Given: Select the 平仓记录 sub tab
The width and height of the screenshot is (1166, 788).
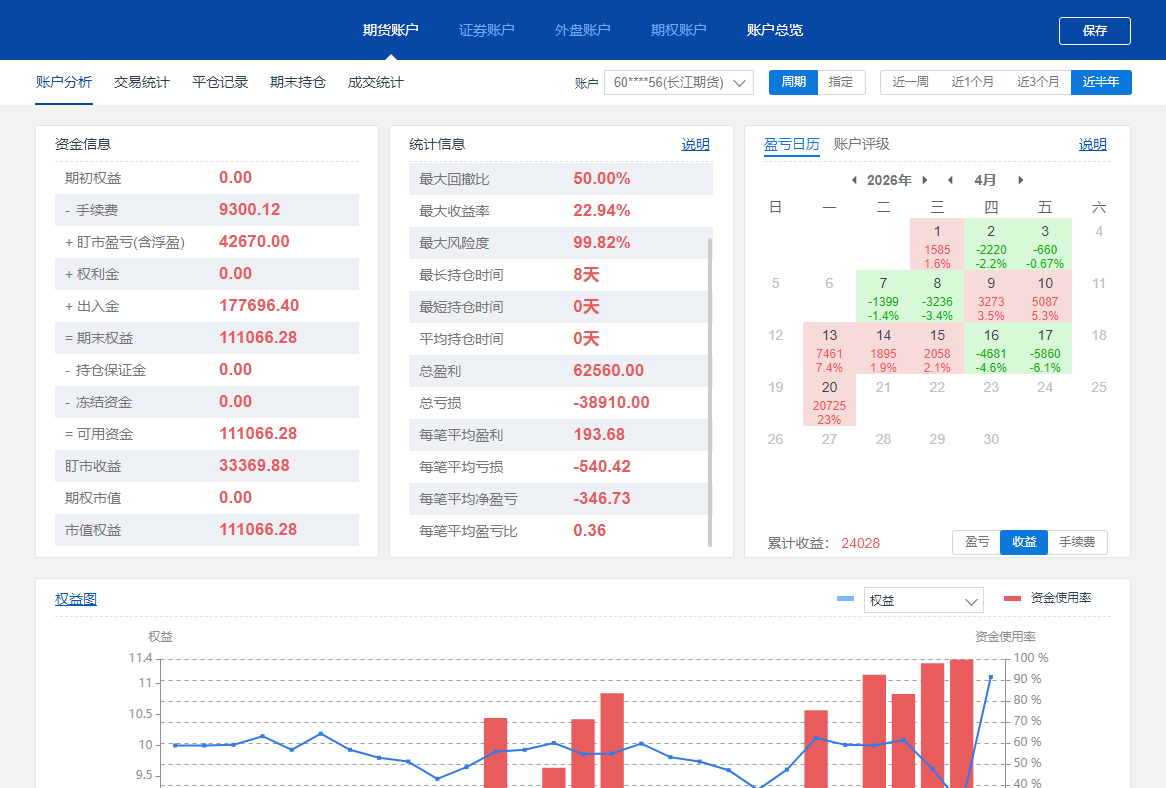Looking at the screenshot, I should point(220,82).
